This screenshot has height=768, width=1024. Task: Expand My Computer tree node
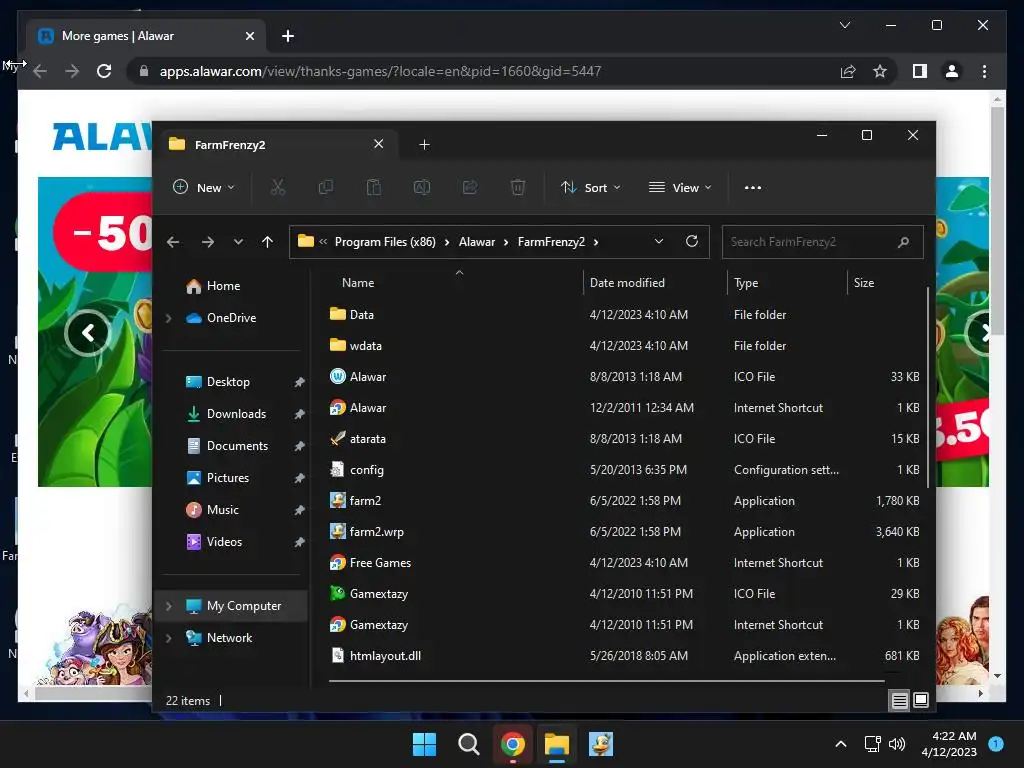click(169, 606)
